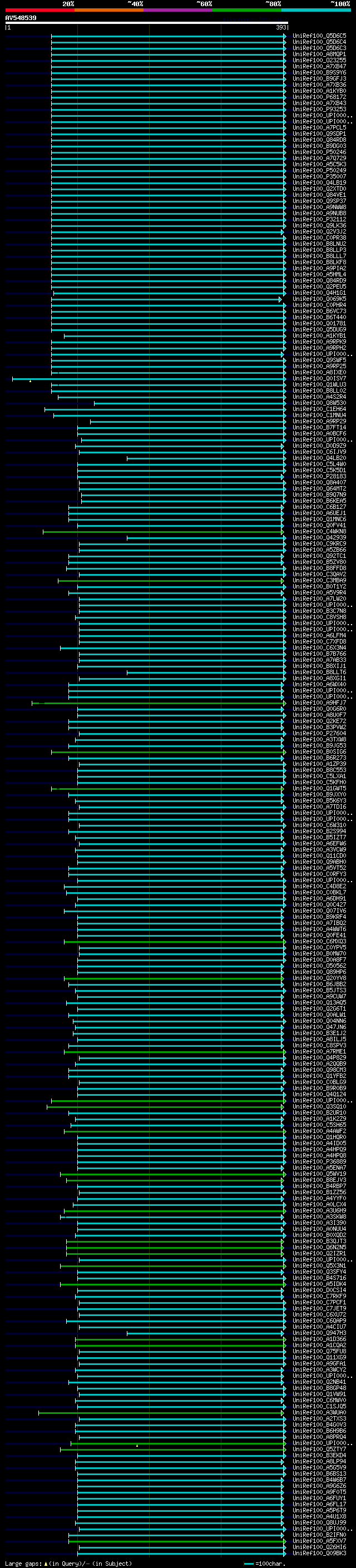Select hit UniRef100_Q8UJ99
Image resolution: width=356 pixels, height=1568 pixels.
(319, 1523)
